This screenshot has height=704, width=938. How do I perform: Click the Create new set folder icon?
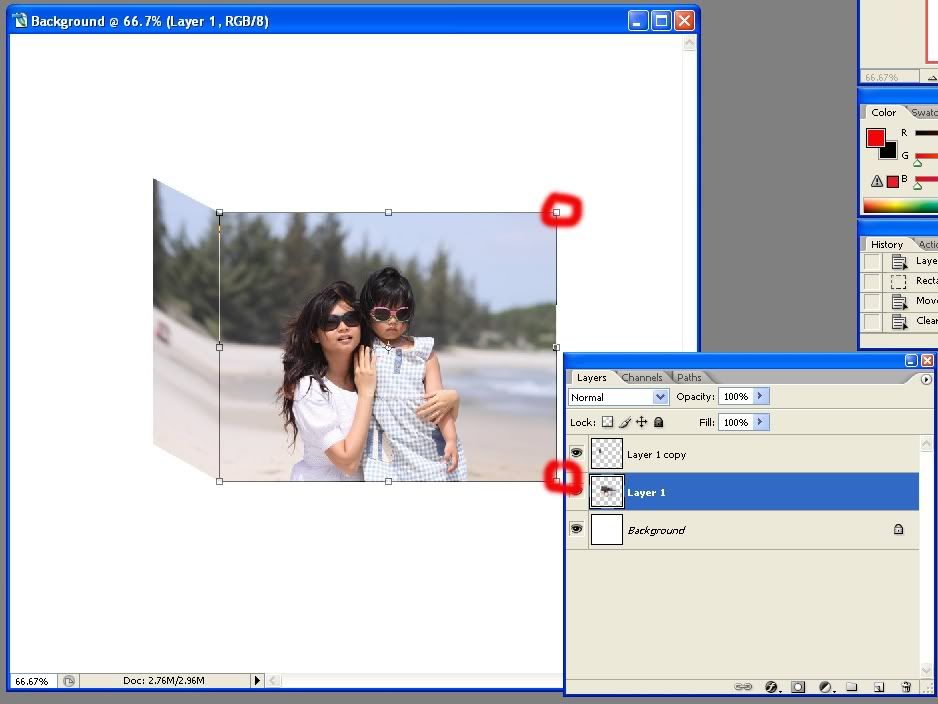[852, 687]
